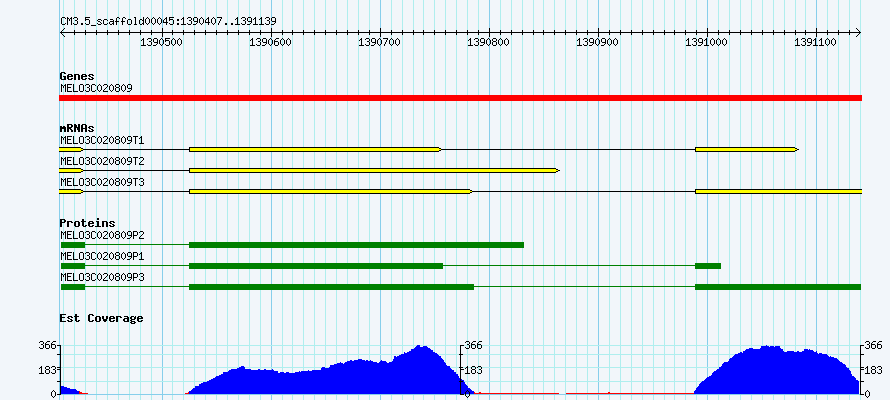Select the last exon of MELO3C020809T1

coord(747,149)
